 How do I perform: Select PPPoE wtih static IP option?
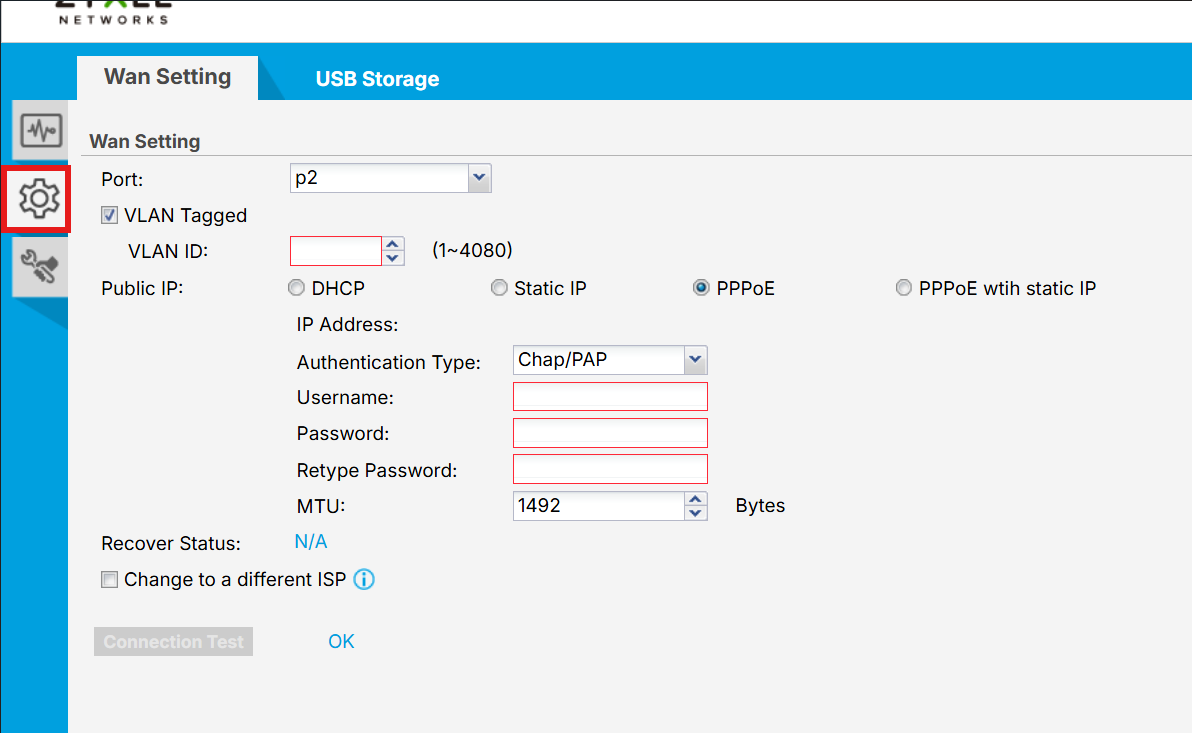coord(903,288)
